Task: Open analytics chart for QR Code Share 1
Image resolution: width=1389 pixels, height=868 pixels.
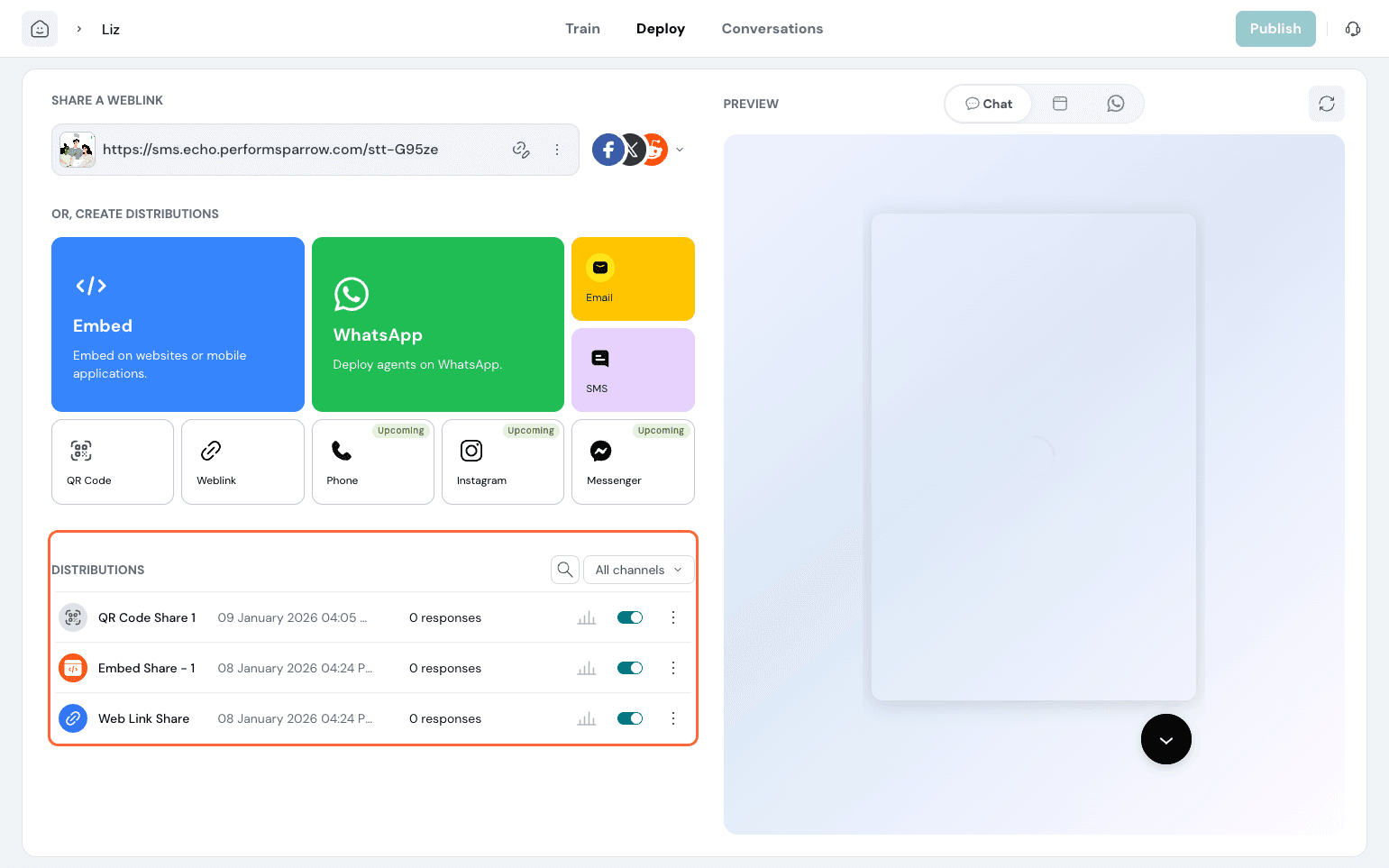Action: [587, 617]
